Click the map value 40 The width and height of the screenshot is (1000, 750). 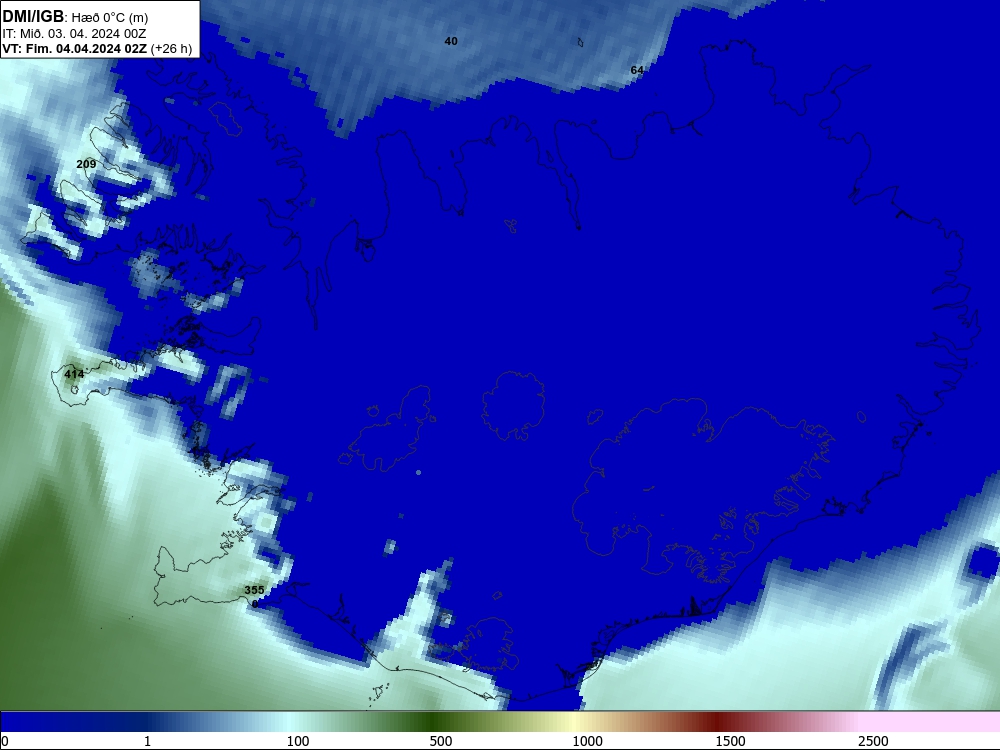point(451,41)
